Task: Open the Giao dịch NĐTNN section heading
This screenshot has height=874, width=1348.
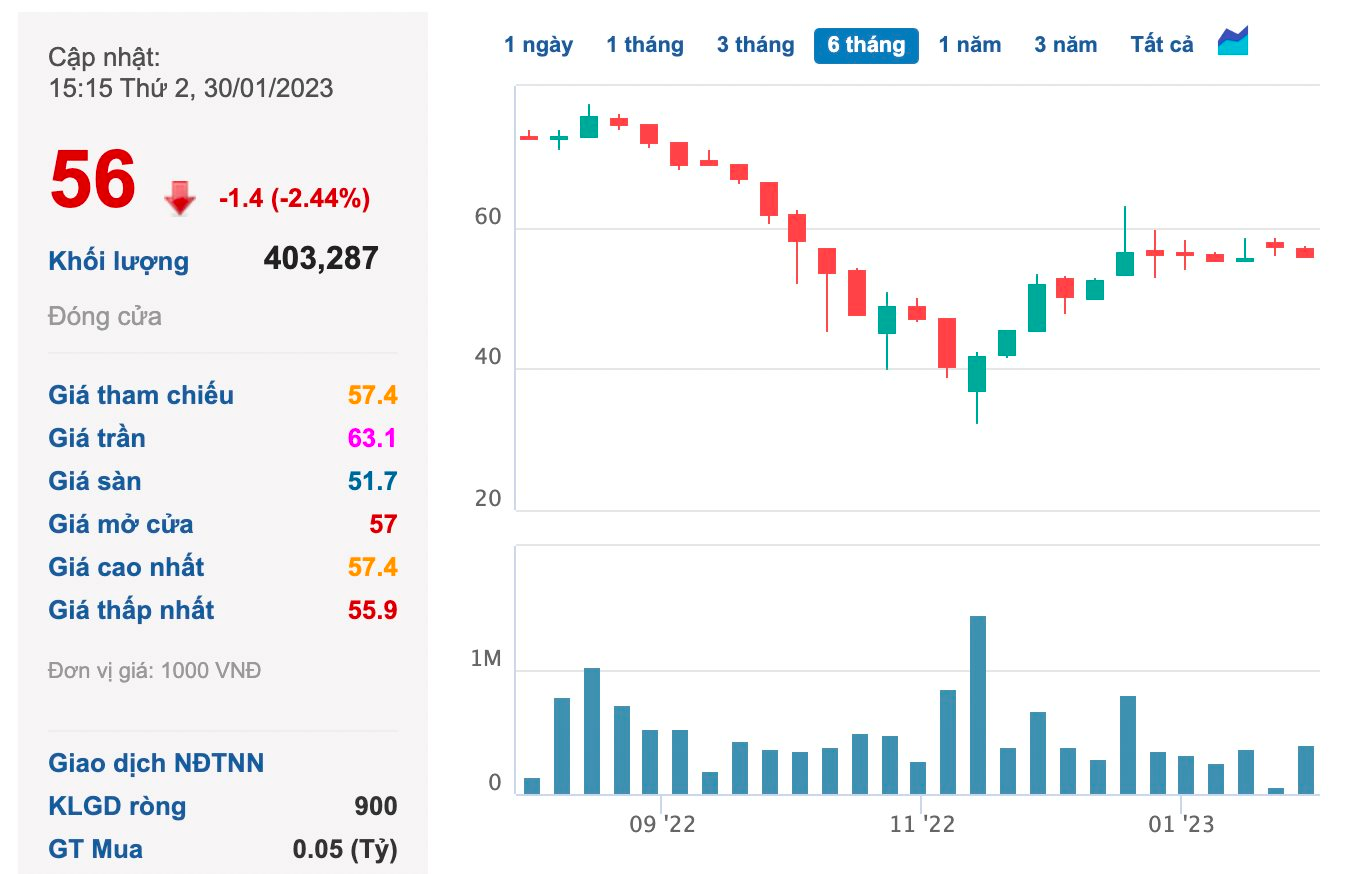Action: 156,764
